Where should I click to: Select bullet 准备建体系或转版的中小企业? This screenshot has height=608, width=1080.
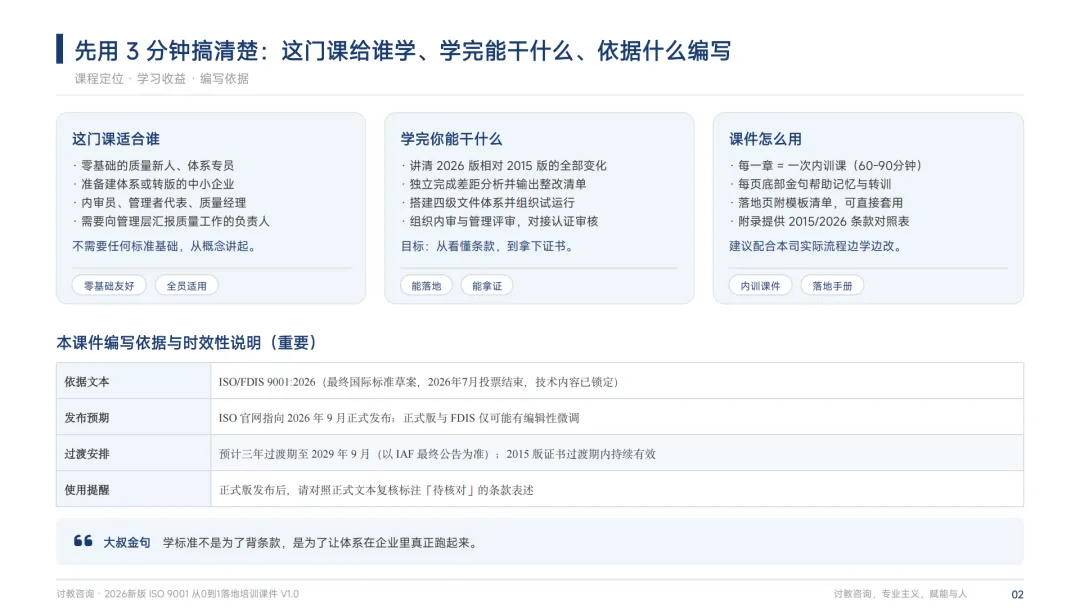[154, 185]
